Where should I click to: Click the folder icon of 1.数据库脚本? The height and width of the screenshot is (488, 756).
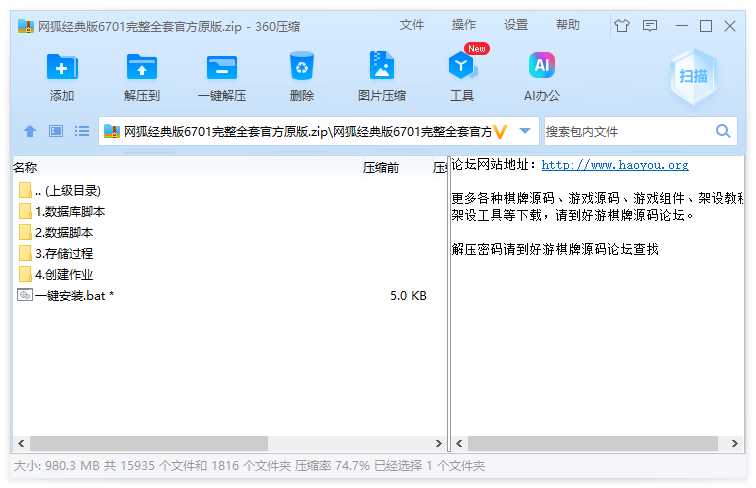point(25,211)
